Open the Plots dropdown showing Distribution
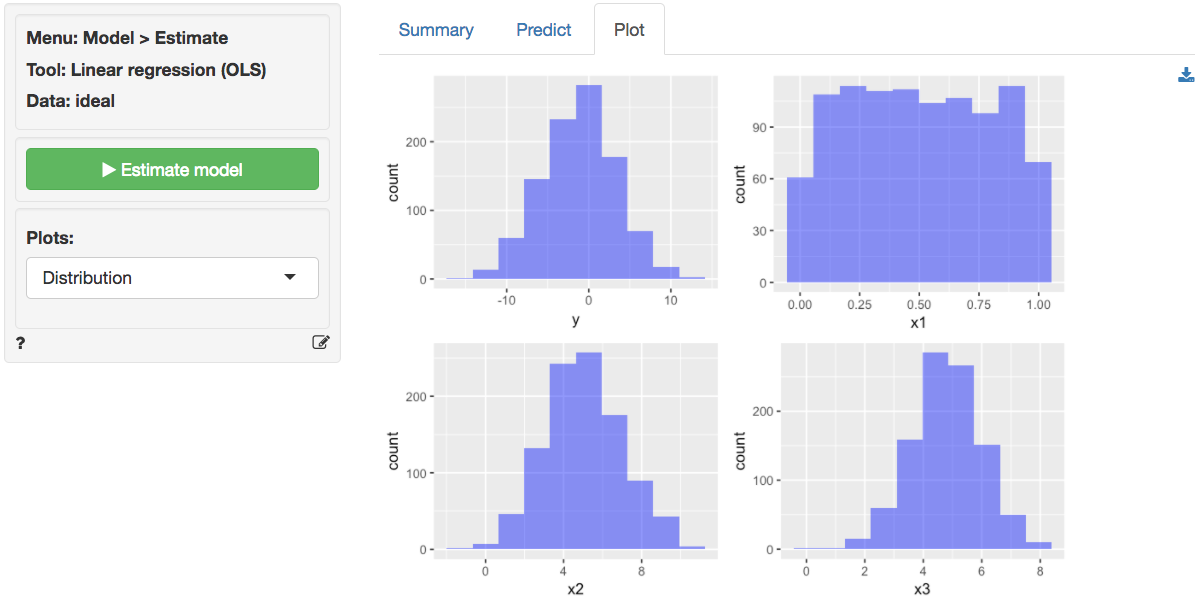1199x604 pixels. click(x=172, y=278)
